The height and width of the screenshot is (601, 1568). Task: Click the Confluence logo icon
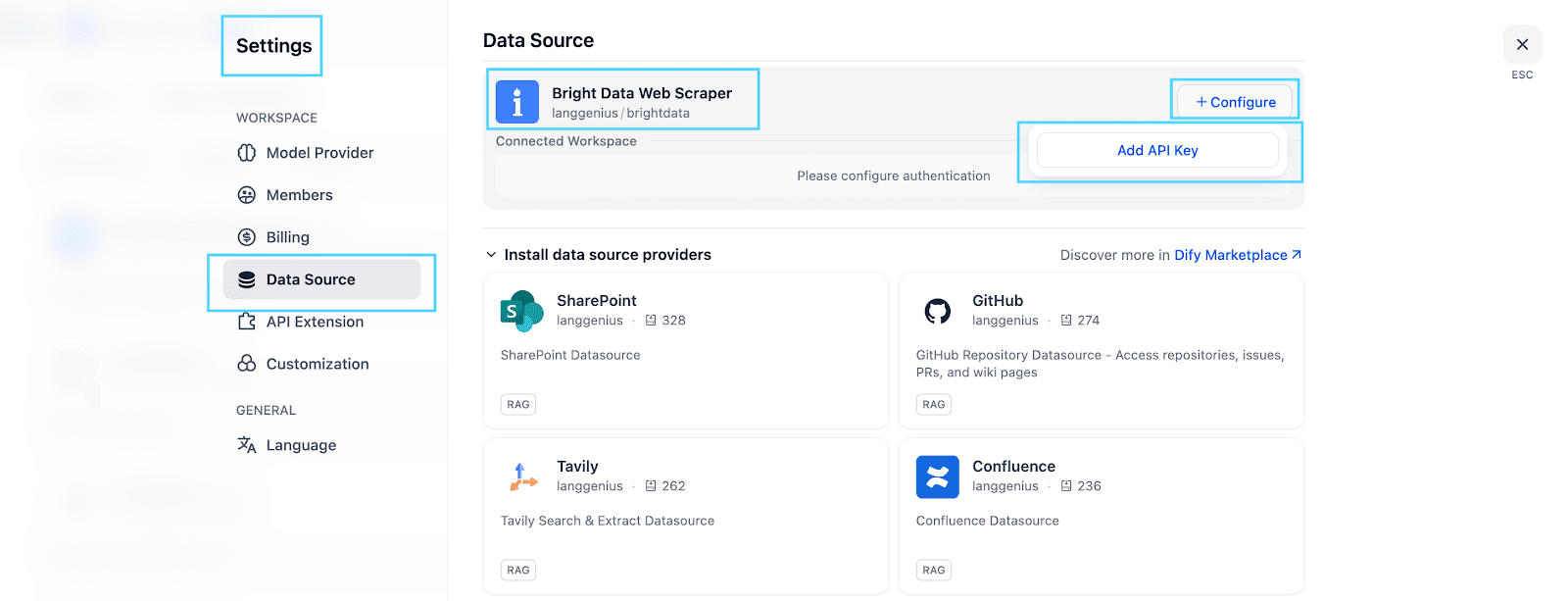click(937, 476)
